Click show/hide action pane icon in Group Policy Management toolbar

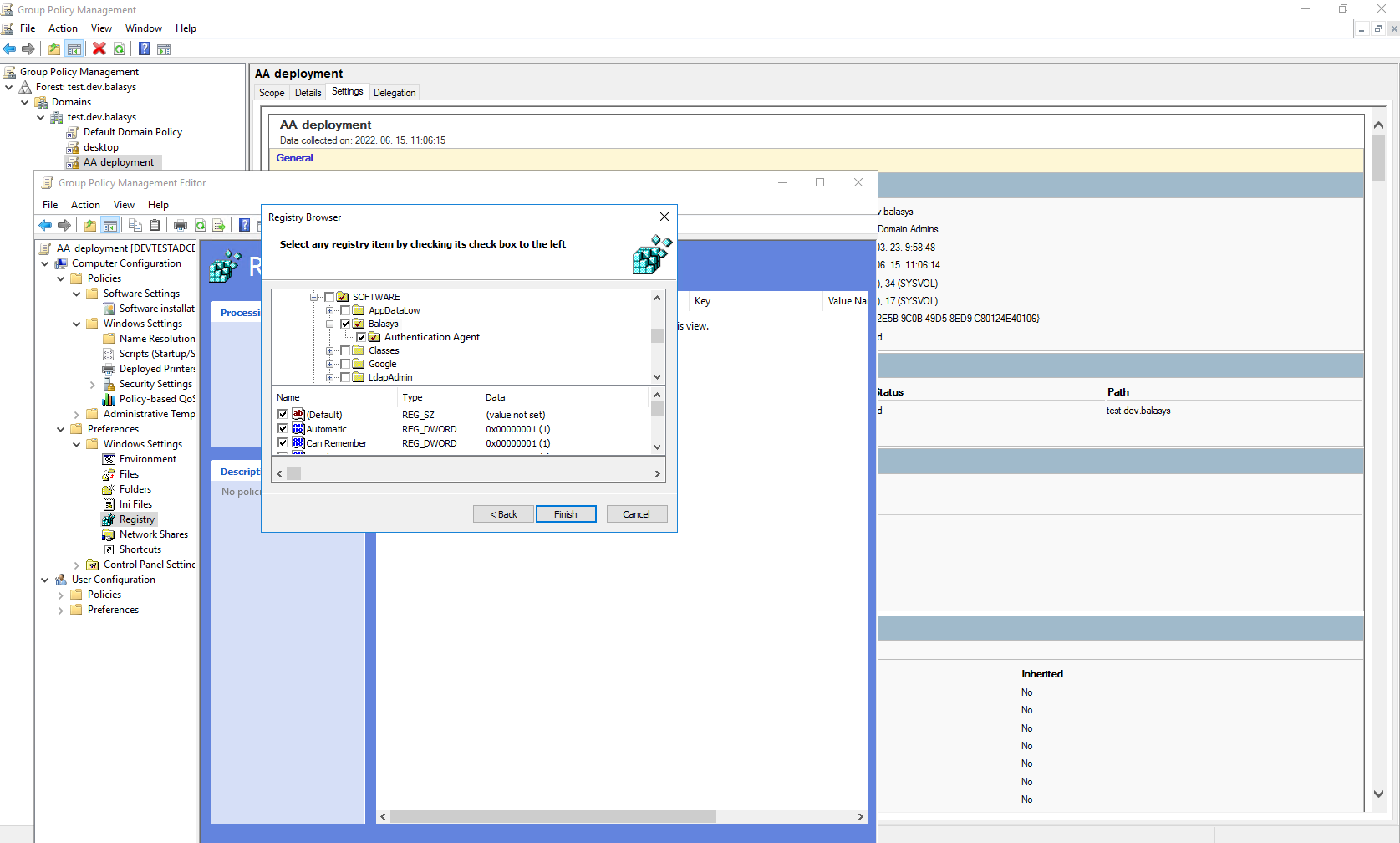pyautogui.click(x=164, y=49)
